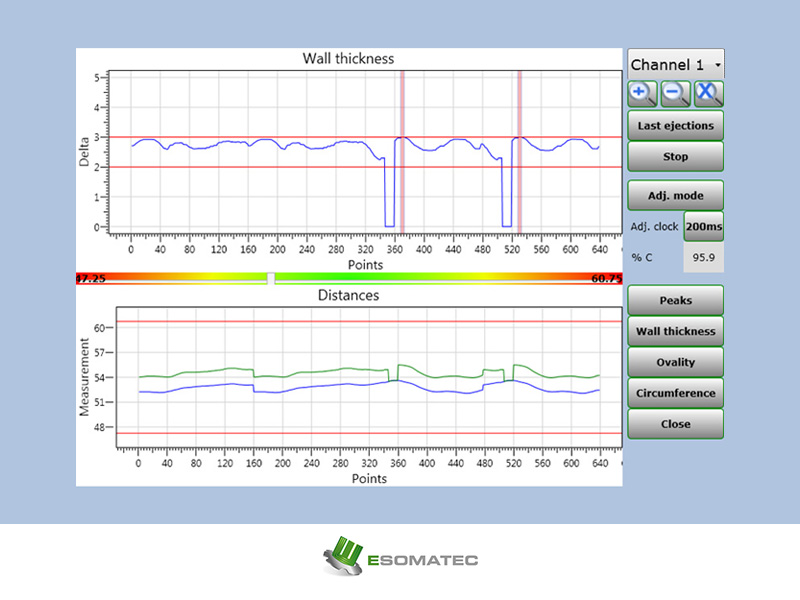Click the first pink ejection marker near point 370

pos(402,150)
